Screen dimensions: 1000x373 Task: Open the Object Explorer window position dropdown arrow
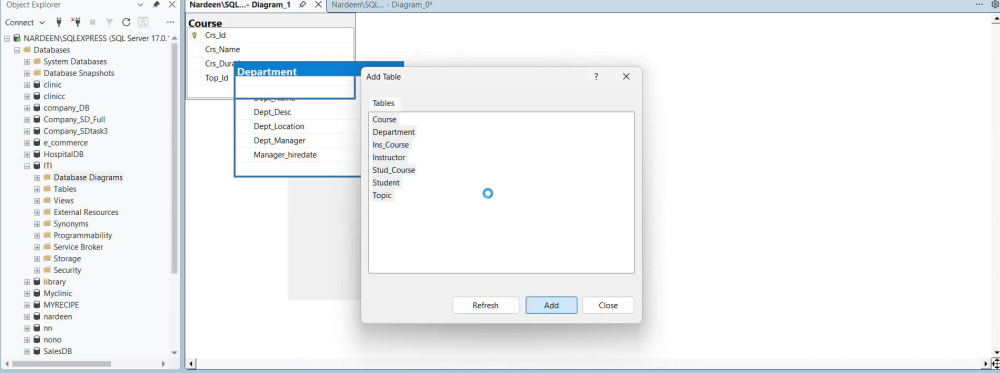(x=140, y=4)
